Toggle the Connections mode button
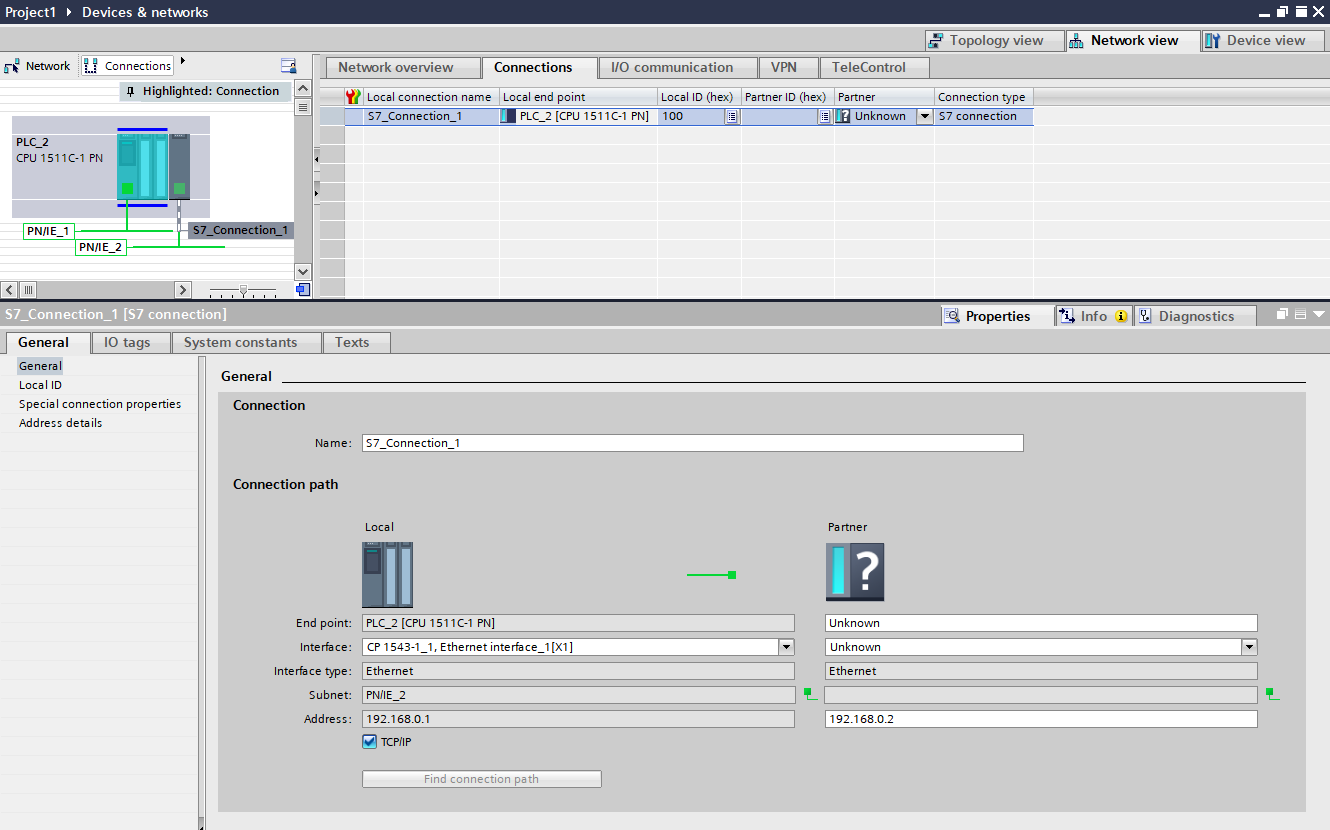The height and width of the screenshot is (830, 1330). [127, 66]
